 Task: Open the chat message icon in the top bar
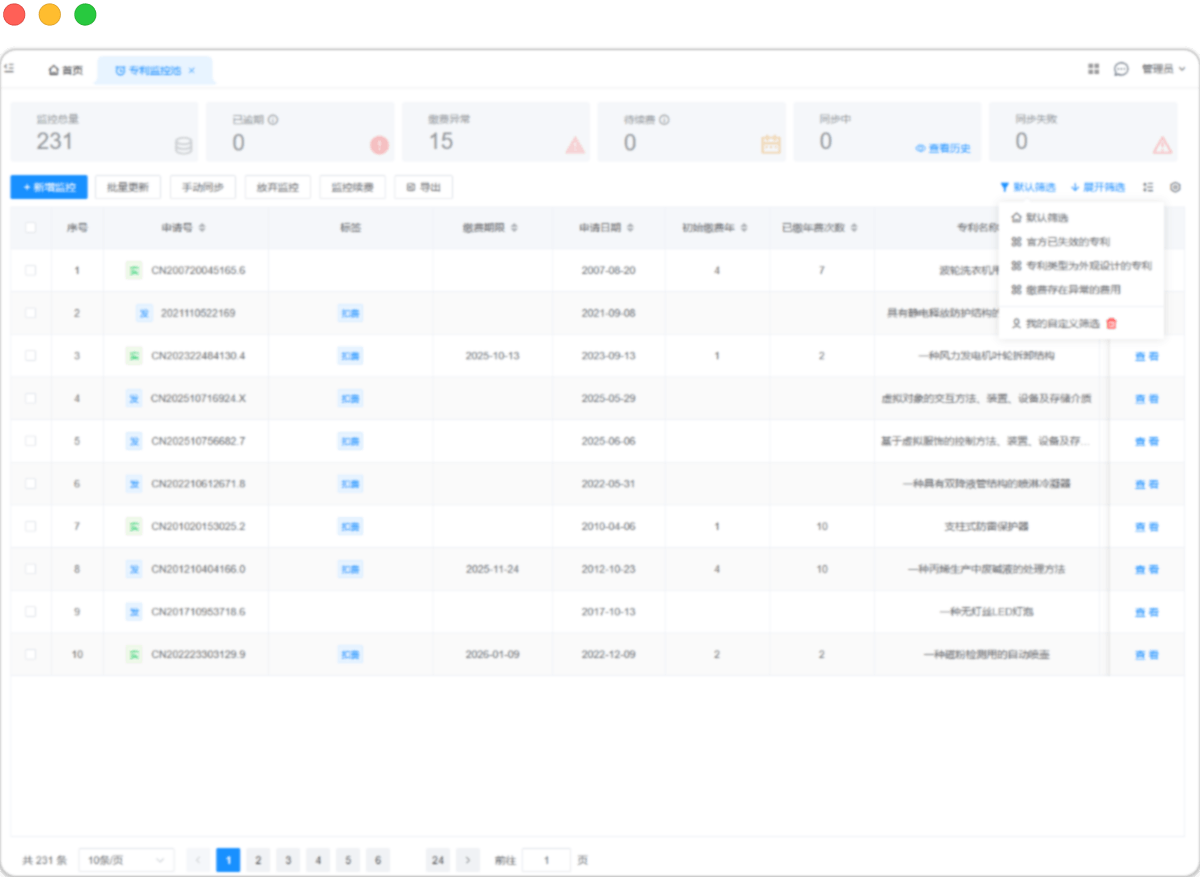[1121, 69]
